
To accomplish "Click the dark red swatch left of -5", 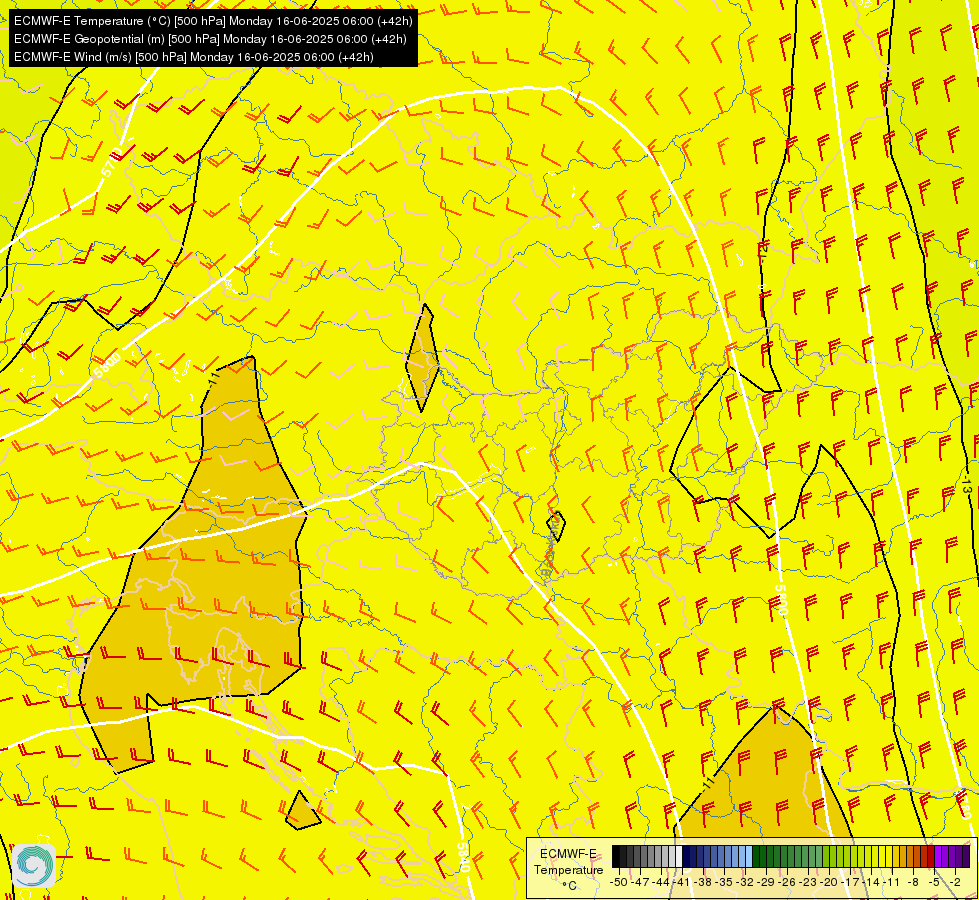I will pos(931,856).
